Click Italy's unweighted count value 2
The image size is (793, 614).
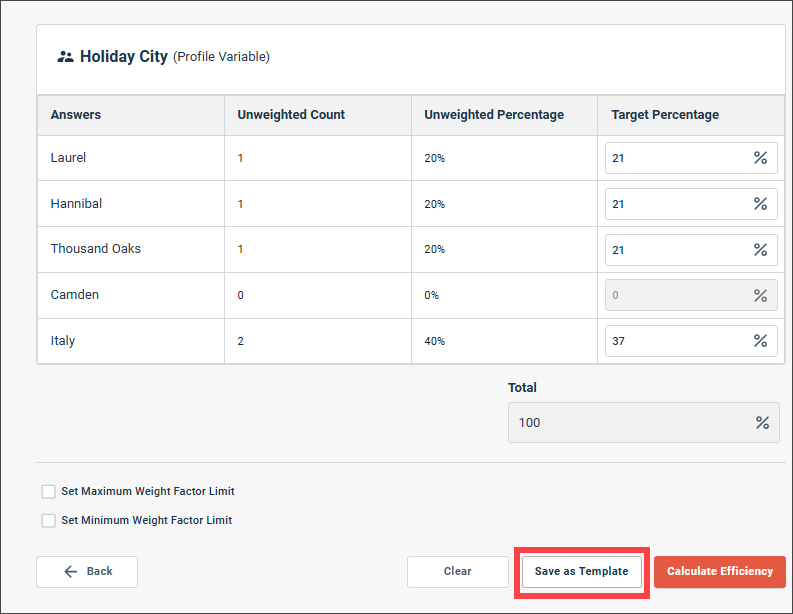pyautogui.click(x=241, y=341)
